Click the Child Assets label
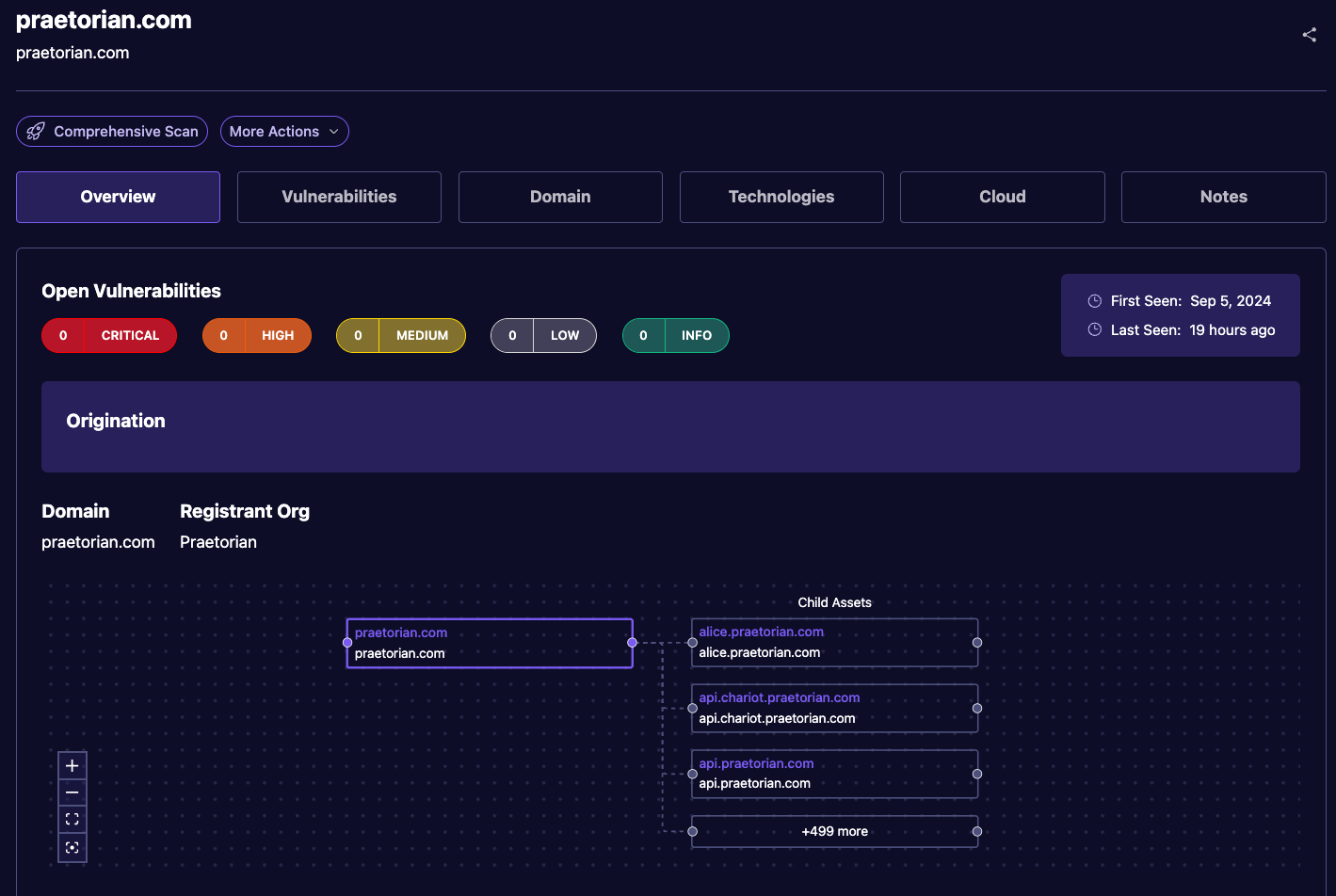1336x896 pixels. (x=835, y=602)
